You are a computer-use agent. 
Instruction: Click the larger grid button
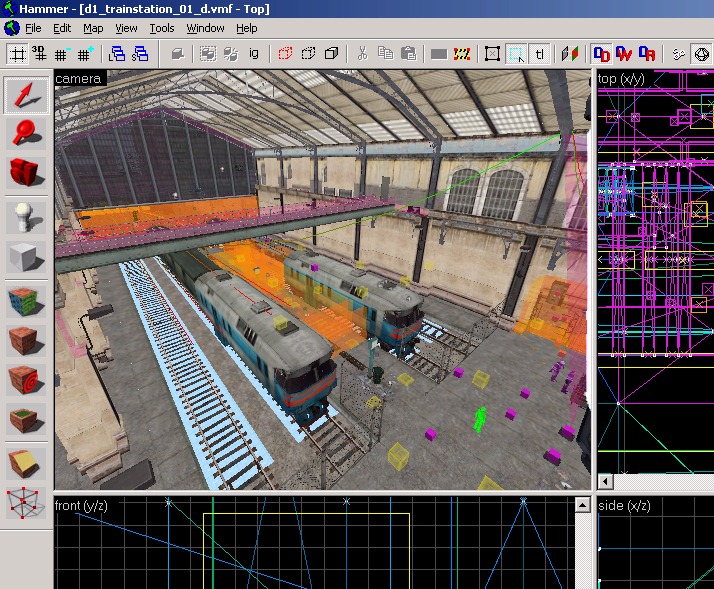point(85,54)
